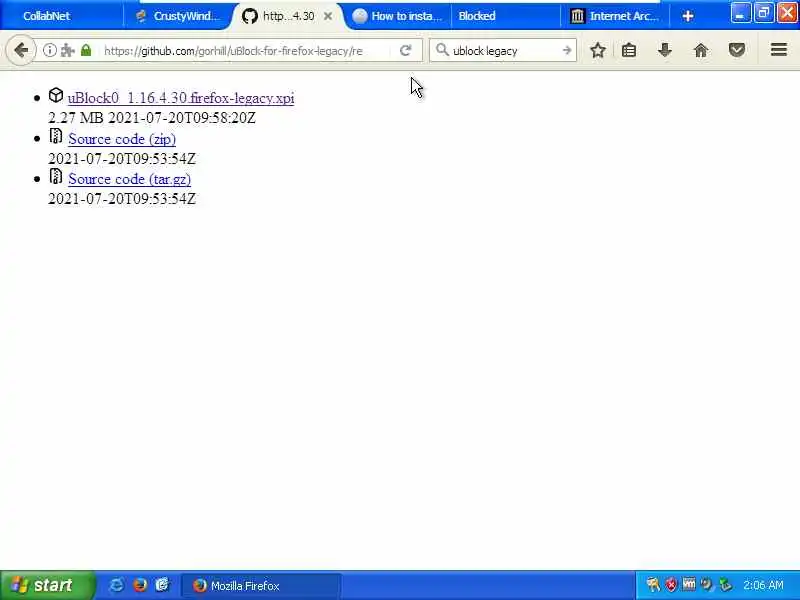Click the xpi timestamp 2021-07-20T09:58:20Z

[x=182, y=118]
